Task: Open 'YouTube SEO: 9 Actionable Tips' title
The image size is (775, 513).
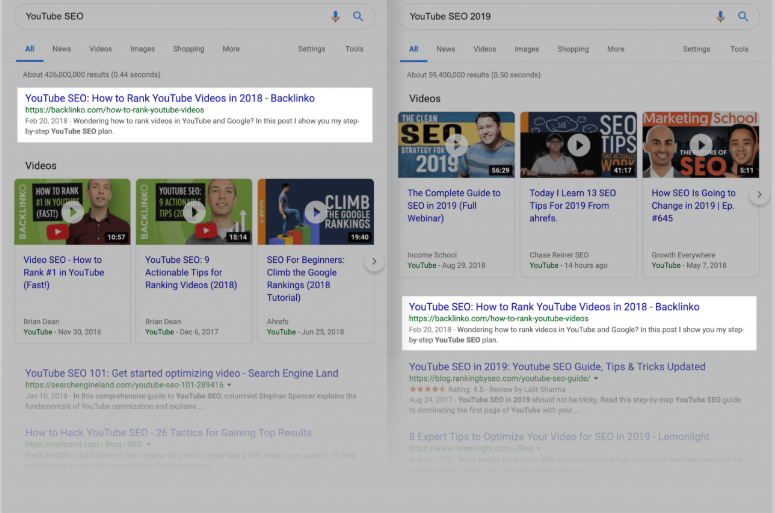Action: pyautogui.click(x=191, y=272)
